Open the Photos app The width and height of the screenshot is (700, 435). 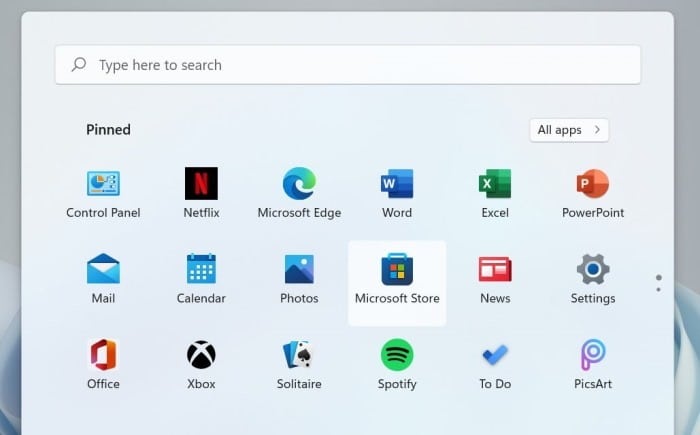click(299, 279)
